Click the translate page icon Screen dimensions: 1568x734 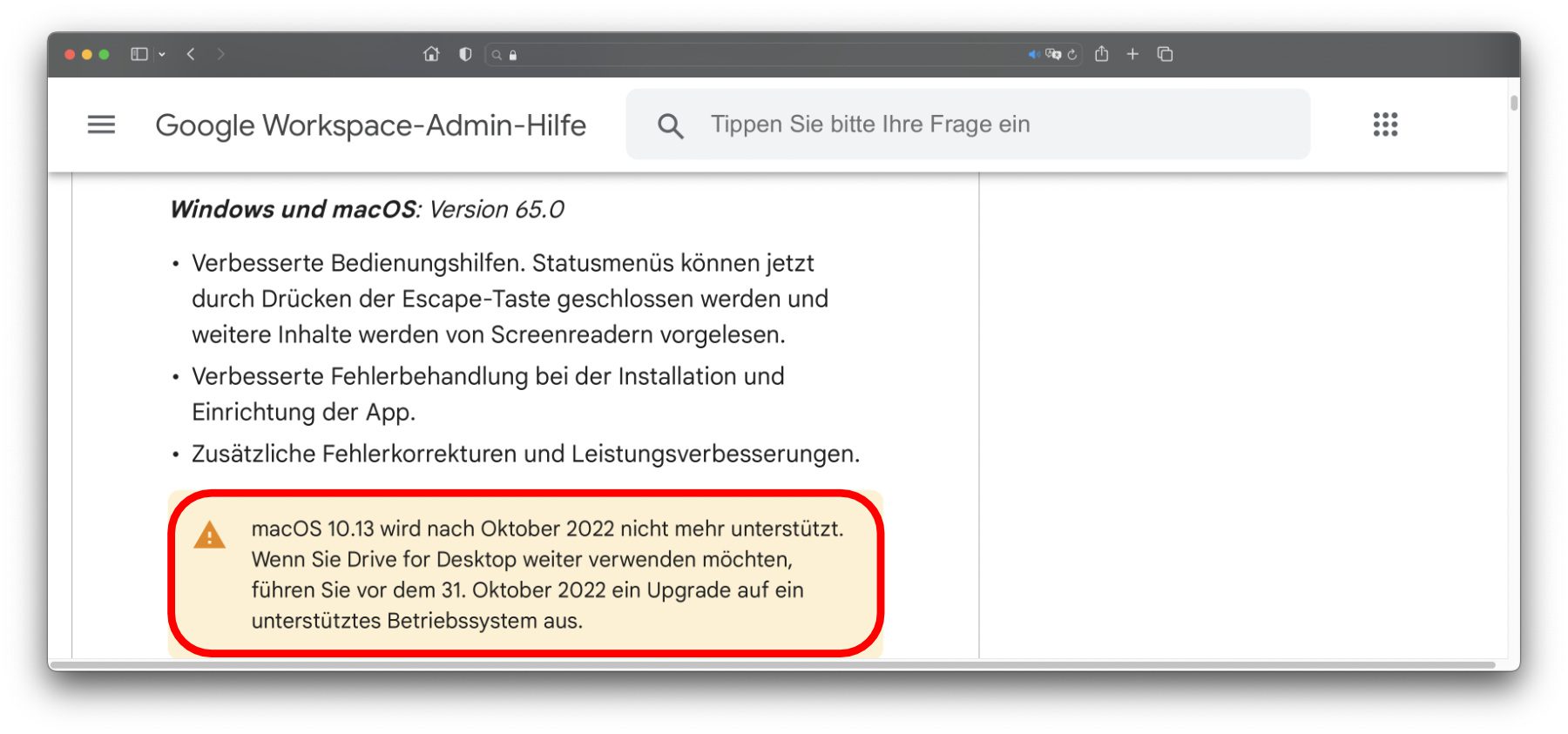point(1053,54)
